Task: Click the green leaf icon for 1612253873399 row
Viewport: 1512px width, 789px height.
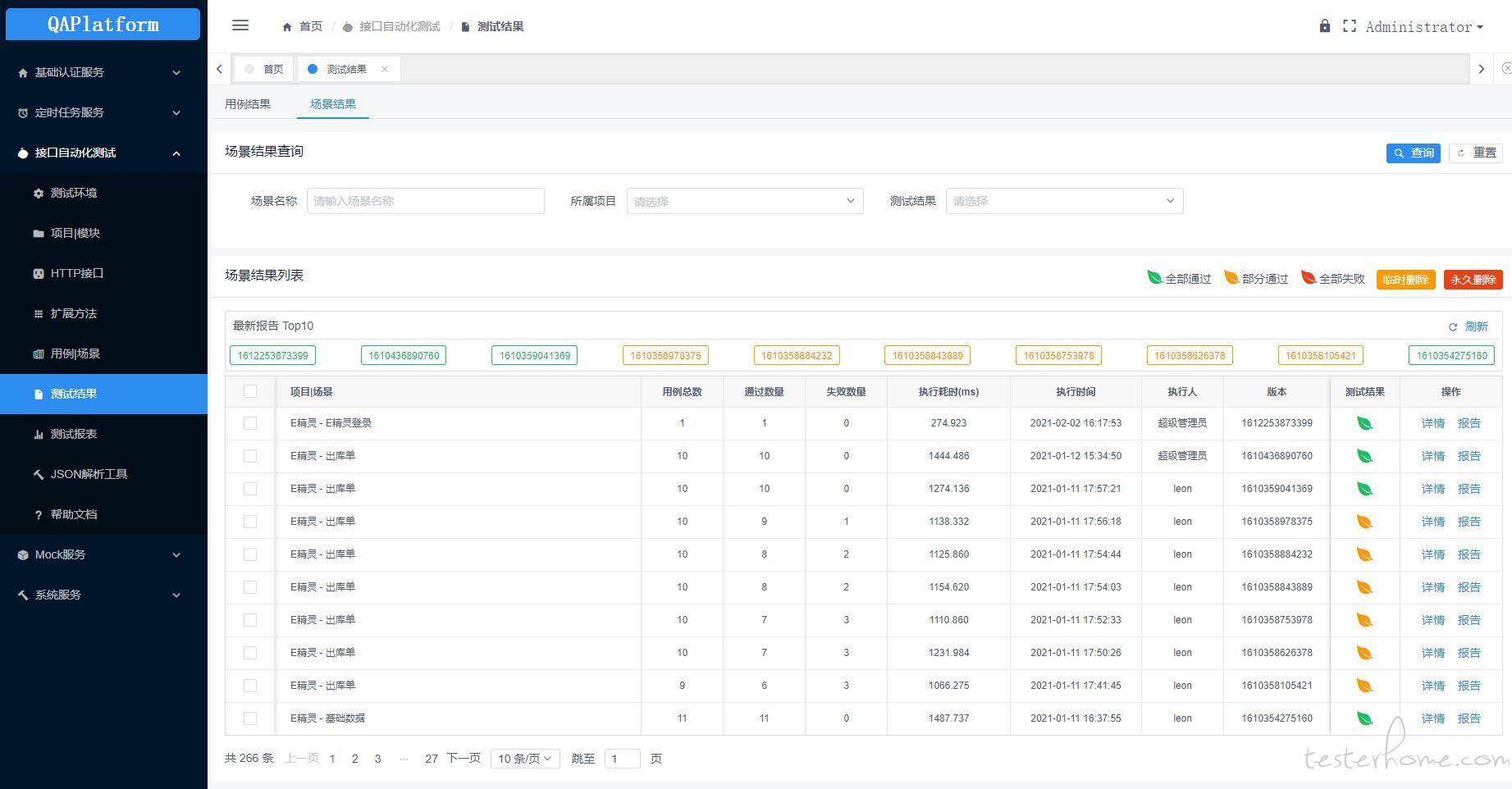Action: click(1364, 423)
